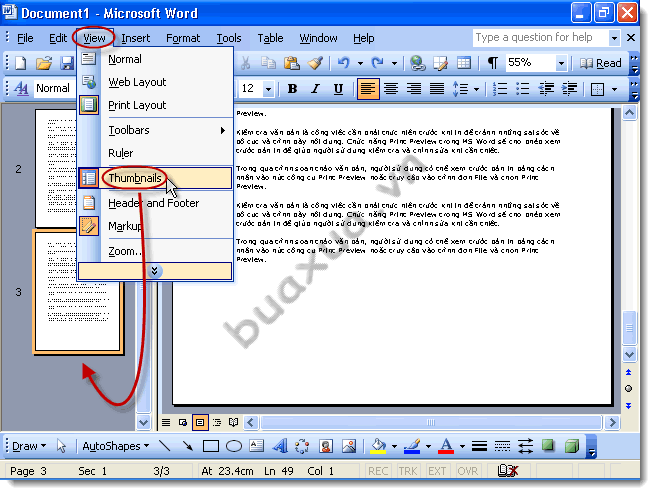Toggle Align Right paragraph alignment
655x495 pixels.
click(414, 89)
